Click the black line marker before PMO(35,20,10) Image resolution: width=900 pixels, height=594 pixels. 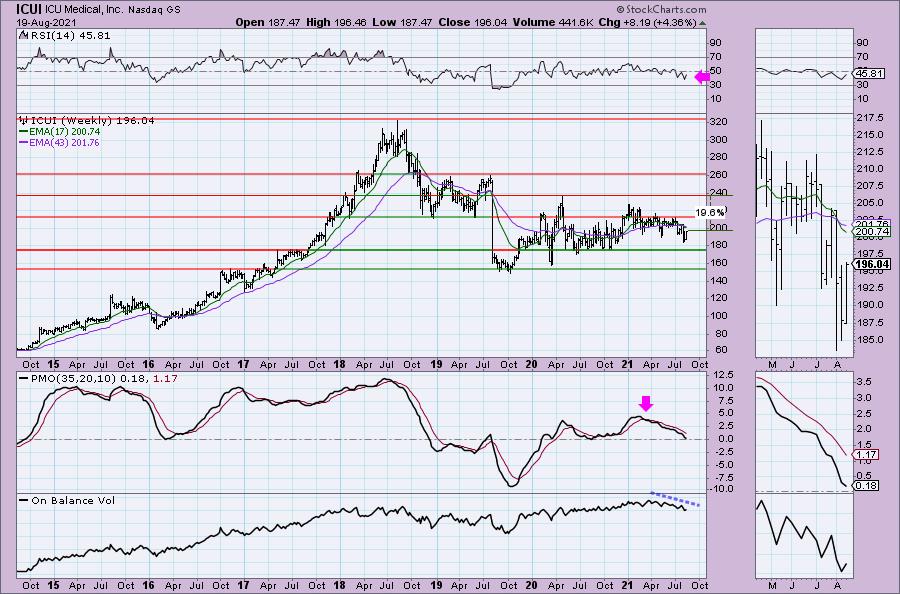coord(24,379)
